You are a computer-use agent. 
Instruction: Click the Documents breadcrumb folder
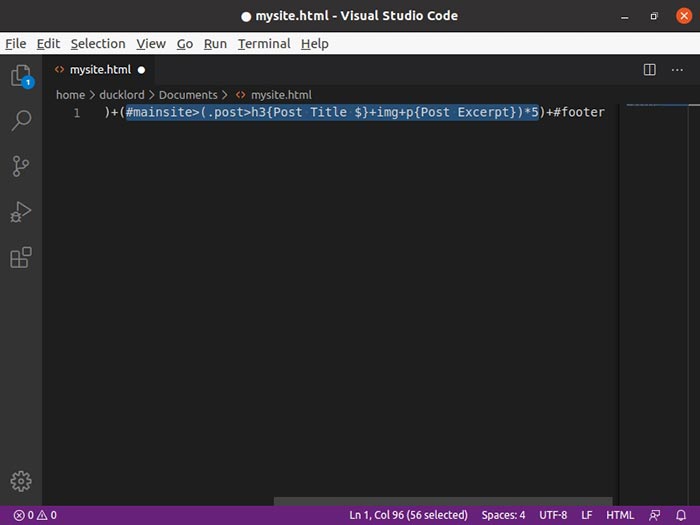point(188,95)
